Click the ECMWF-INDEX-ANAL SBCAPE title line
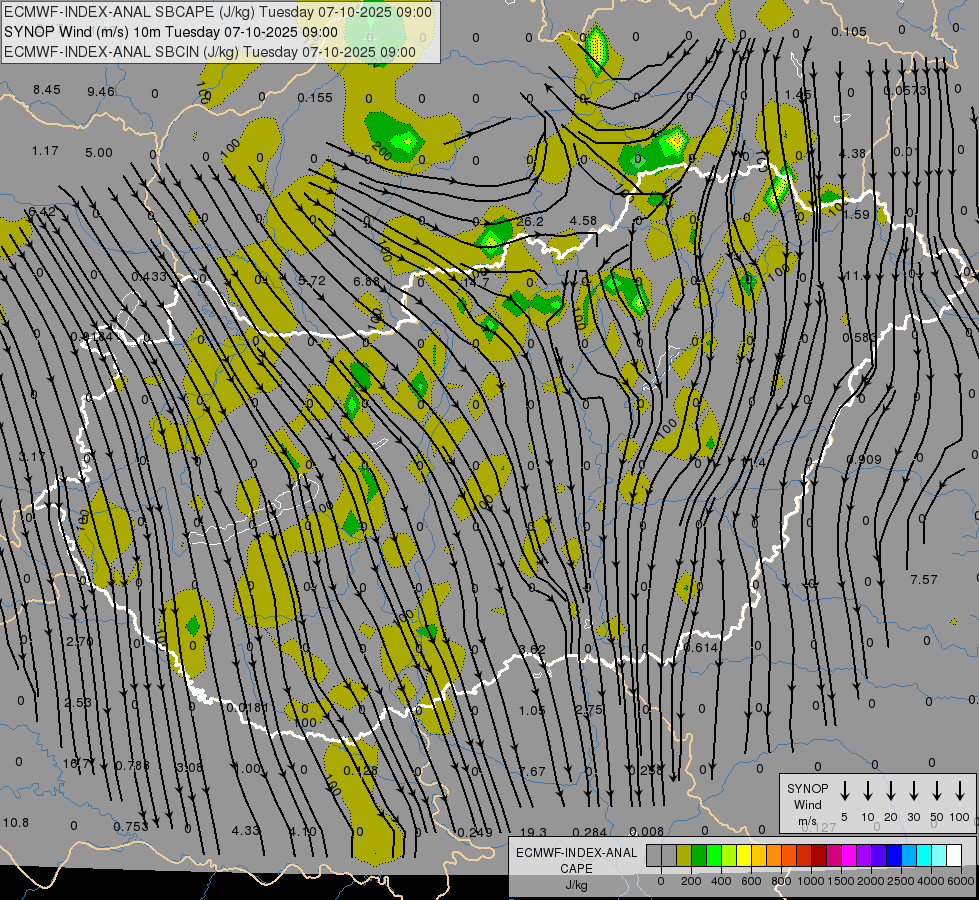The width and height of the screenshot is (979, 900). tap(218, 12)
